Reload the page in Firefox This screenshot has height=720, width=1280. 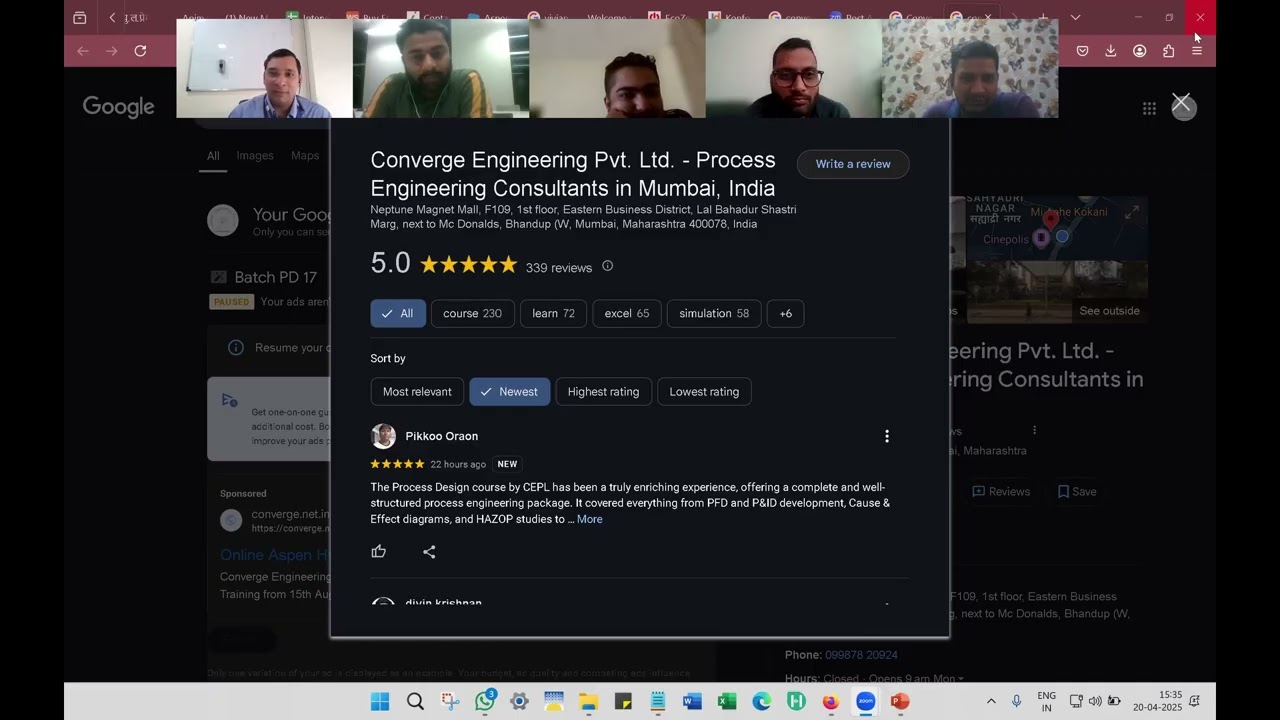click(x=140, y=51)
